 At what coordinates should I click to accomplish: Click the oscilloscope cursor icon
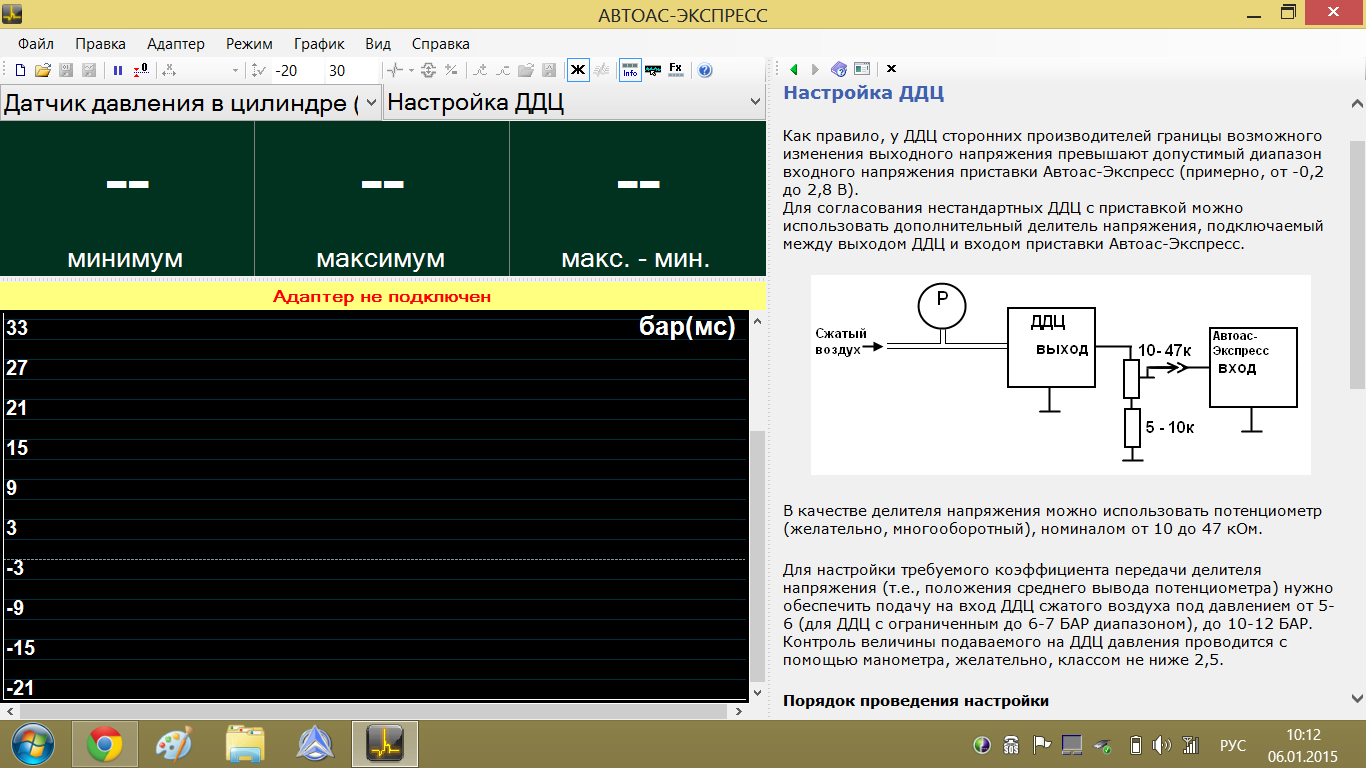coord(653,71)
